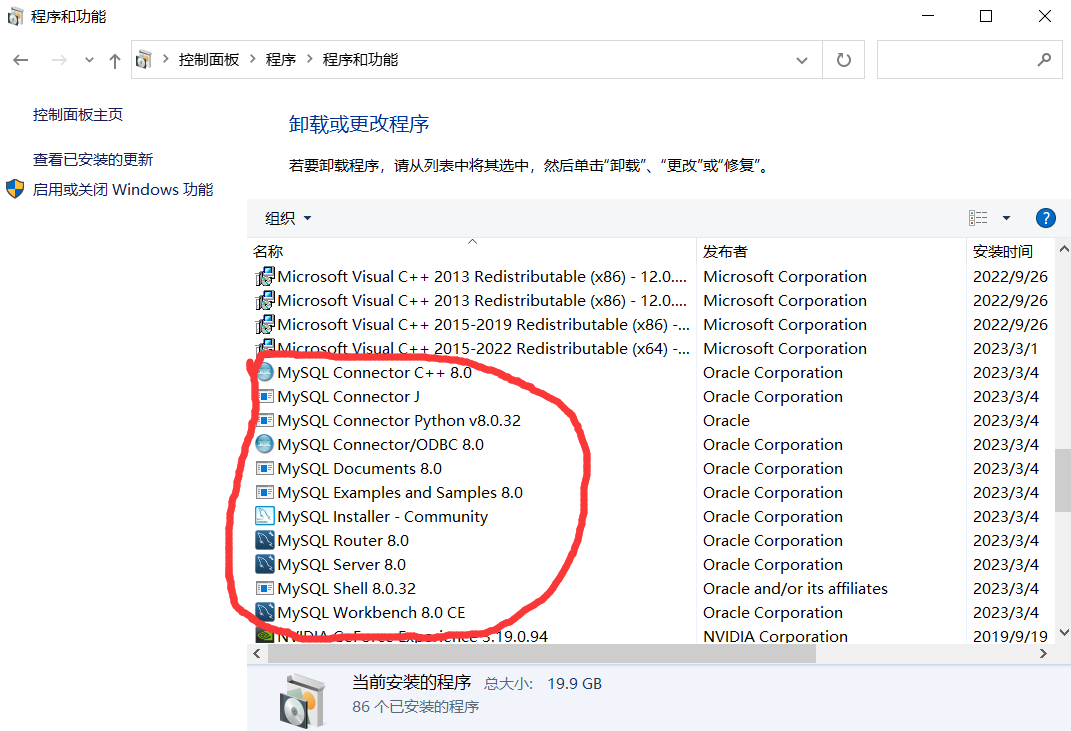Viewport: 1071px width, 731px height.
Task: Click the MySQL Connector C++ 8.0 icon
Action: 265,372
